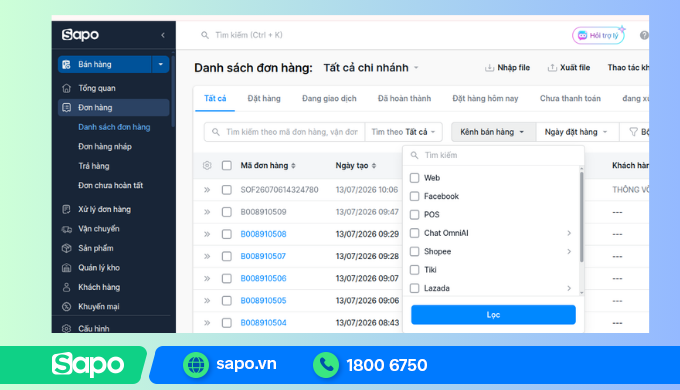The image size is (680, 390).
Task: Open Tất cả chi nhánh branch dropdown
Action: (371, 68)
